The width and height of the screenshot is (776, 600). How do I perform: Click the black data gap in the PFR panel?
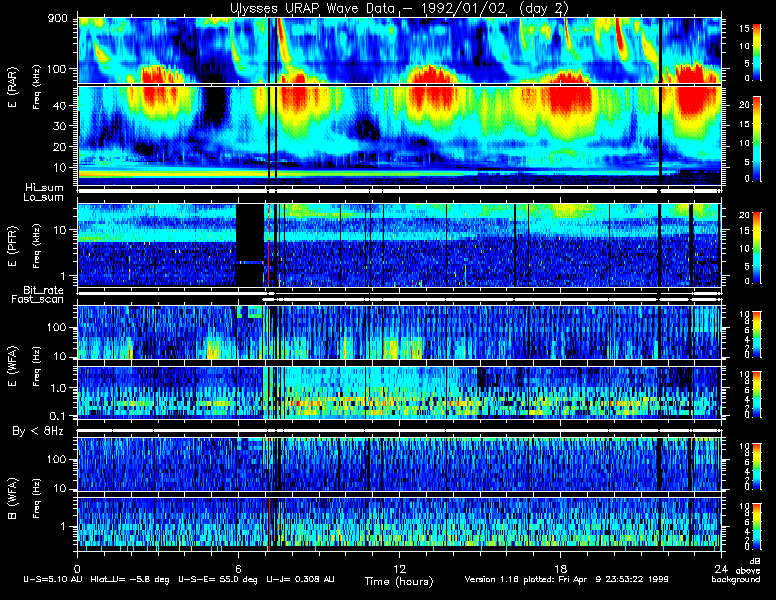tap(249, 245)
